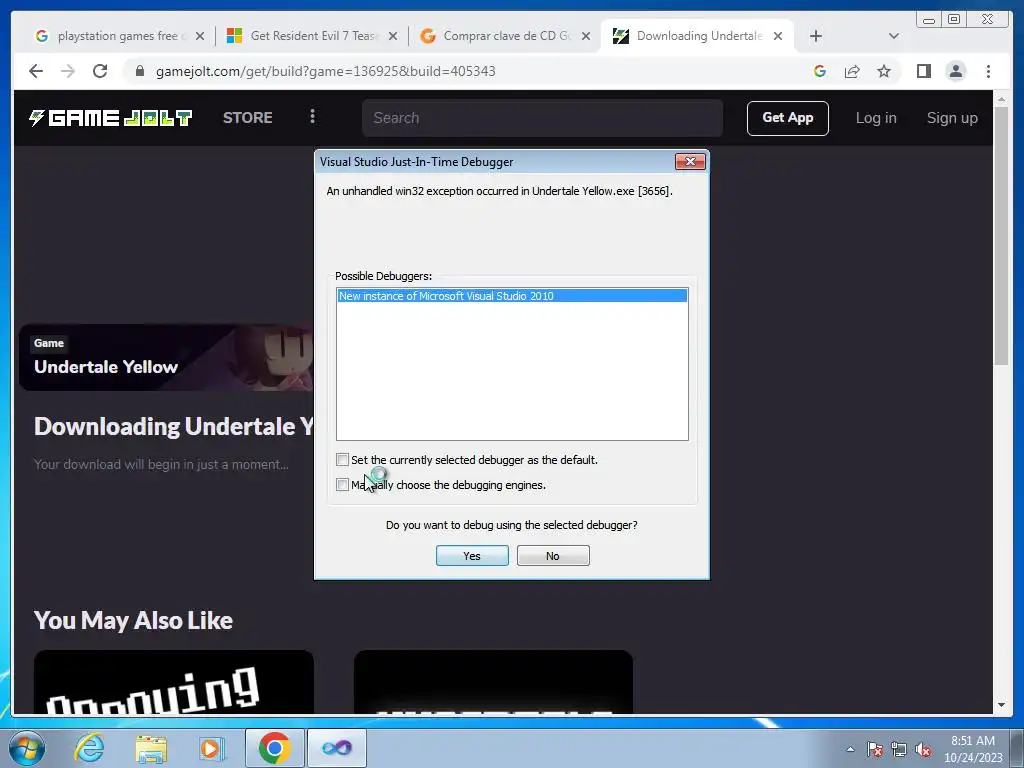Launch Internet Explorer from taskbar
This screenshot has height=768, width=1024.
(89, 748)
